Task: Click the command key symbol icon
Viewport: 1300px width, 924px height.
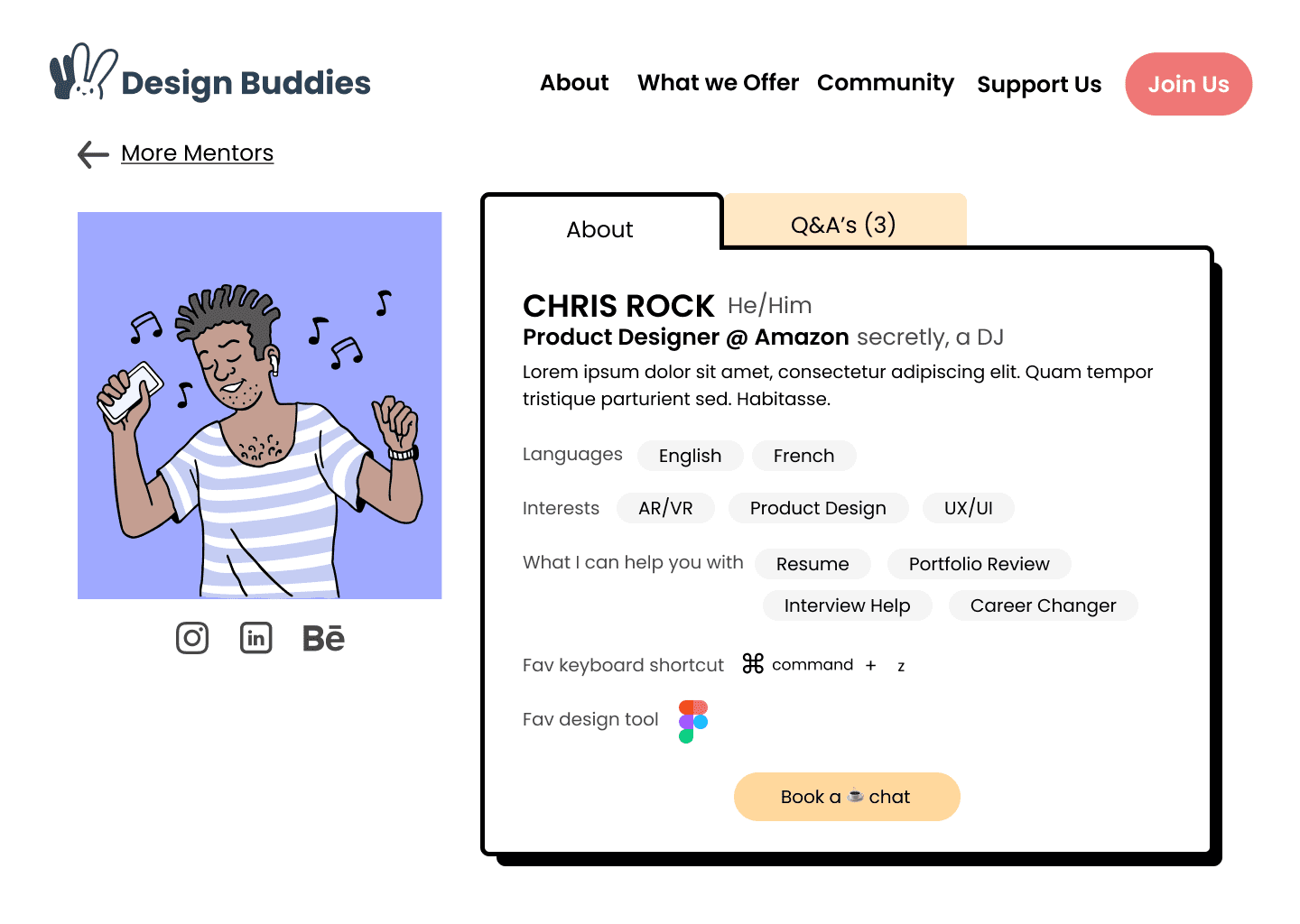Action: 753,664
